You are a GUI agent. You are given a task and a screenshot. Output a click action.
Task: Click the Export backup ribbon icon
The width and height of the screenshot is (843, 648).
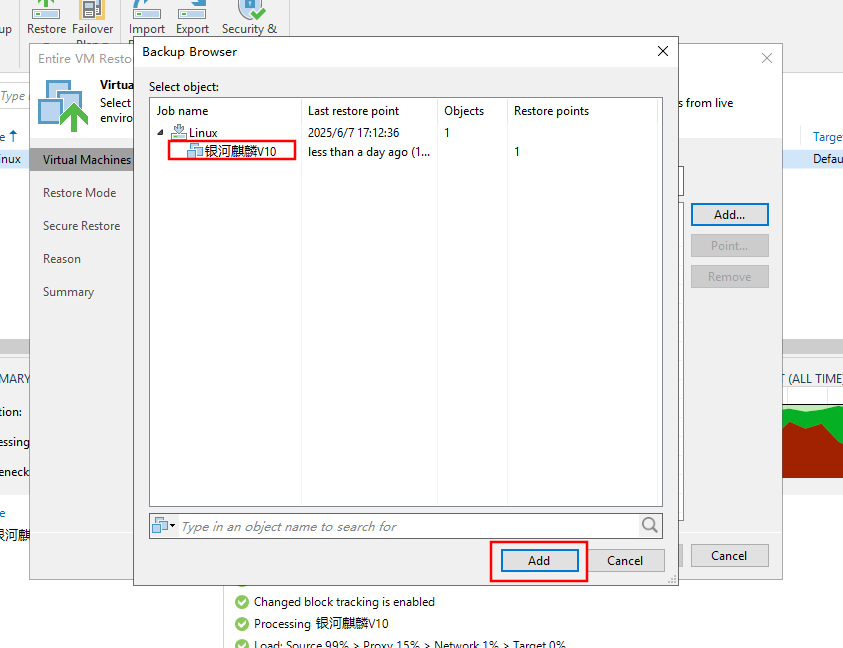click(x=192, y=18)
